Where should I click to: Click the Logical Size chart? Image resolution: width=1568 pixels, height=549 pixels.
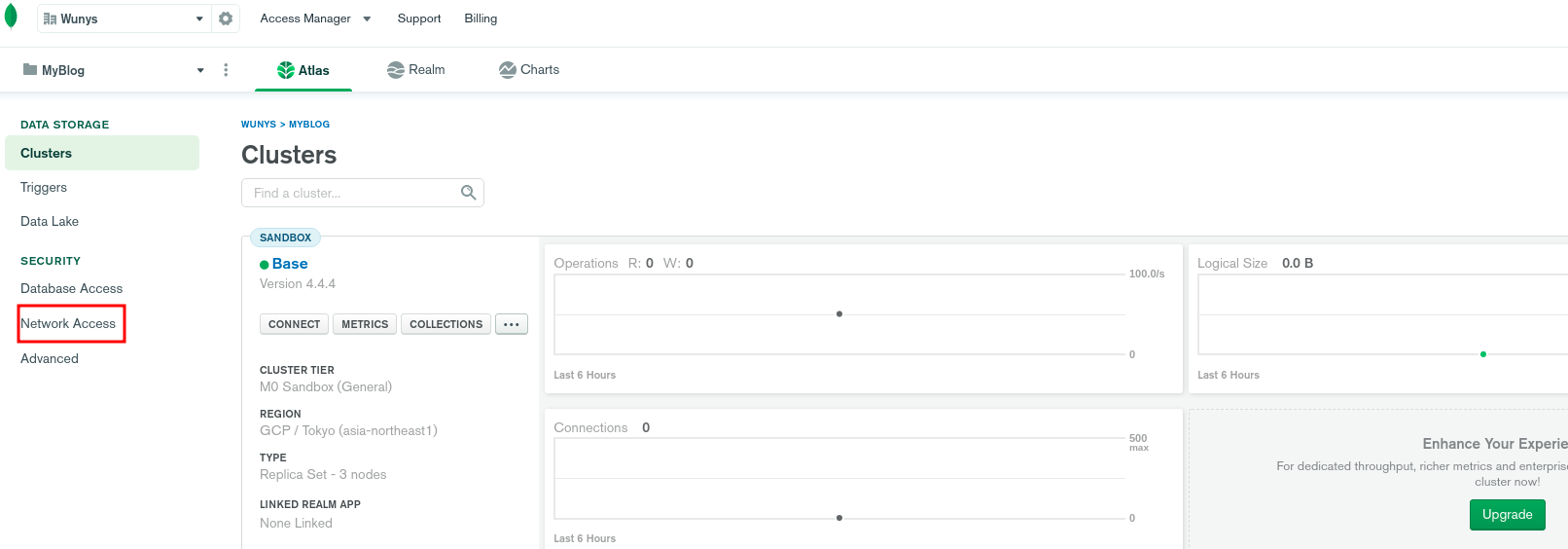(1382, 314)
